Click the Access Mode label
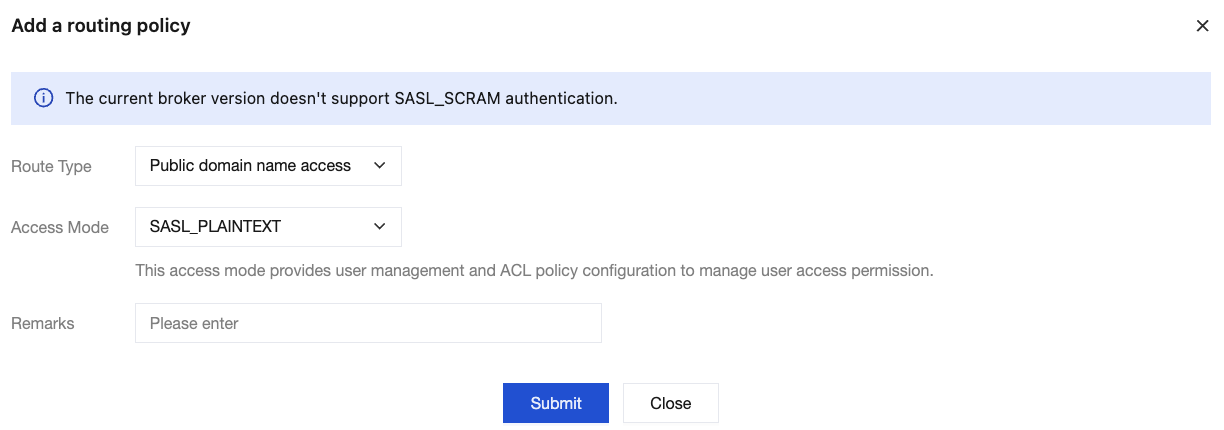Screen dimensions: 1224x430 pos(60,227)
